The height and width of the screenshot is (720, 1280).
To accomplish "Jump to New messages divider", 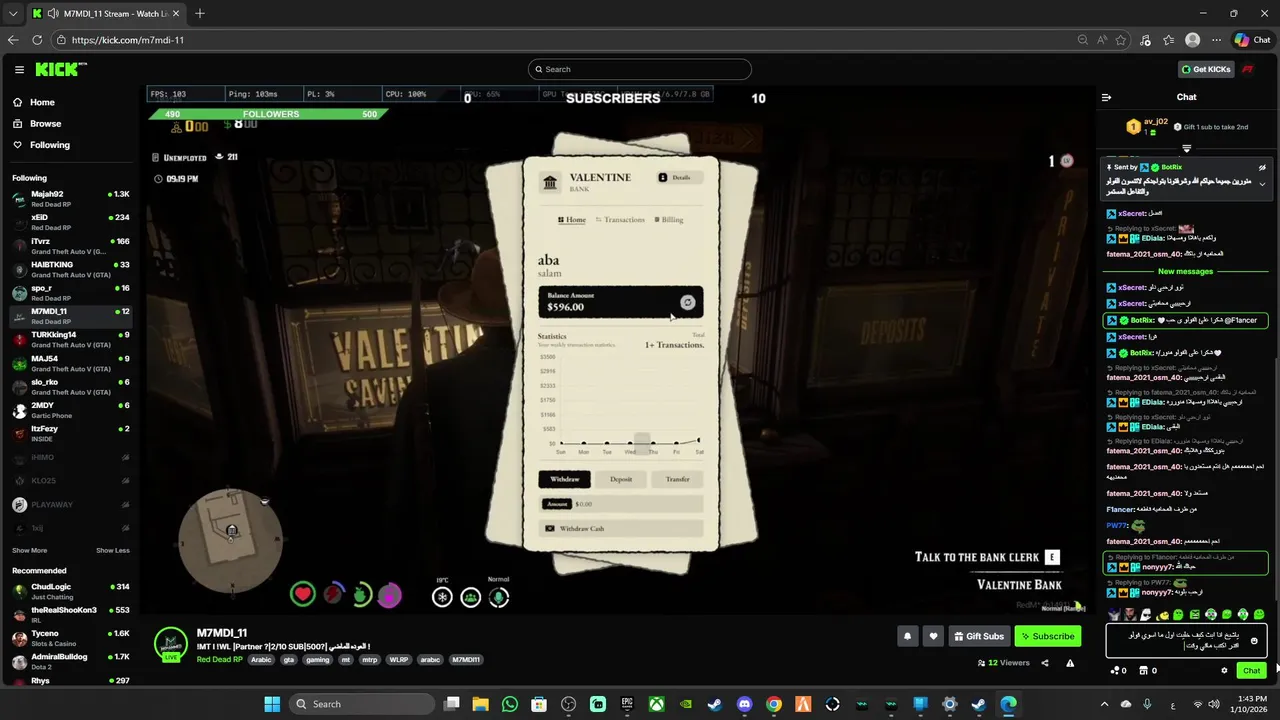I will [x=1185, y=271].
